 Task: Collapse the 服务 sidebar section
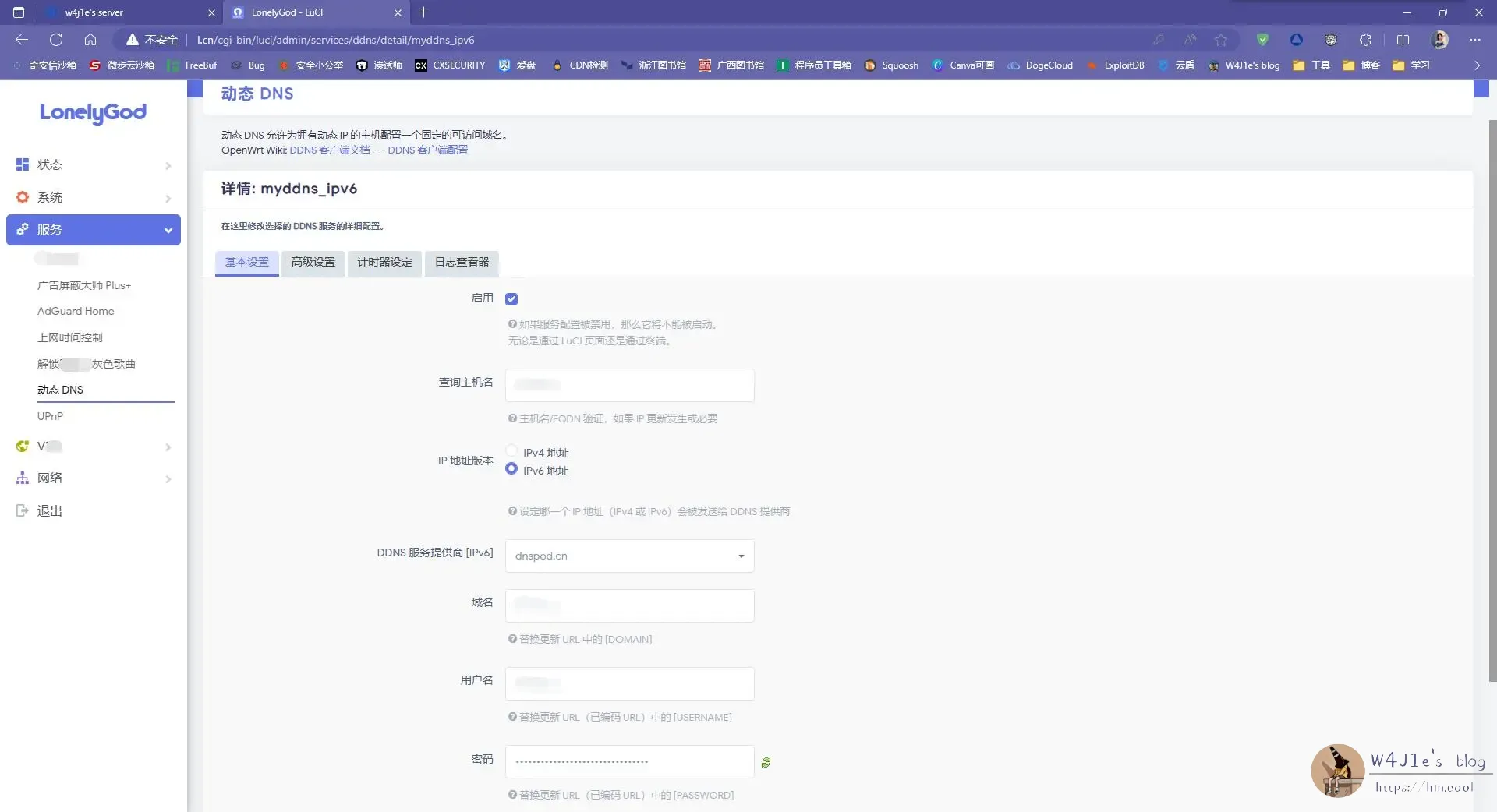[168, 230]
